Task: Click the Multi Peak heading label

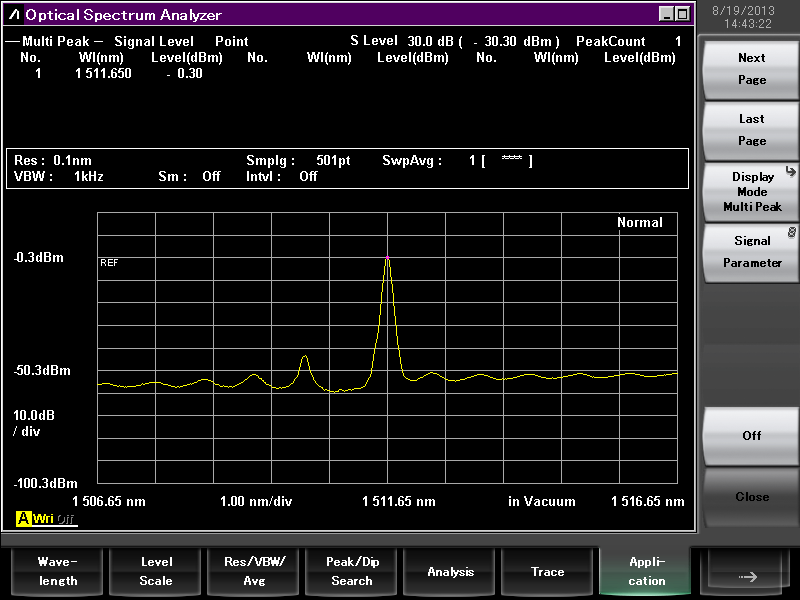Action: [56, 41]
